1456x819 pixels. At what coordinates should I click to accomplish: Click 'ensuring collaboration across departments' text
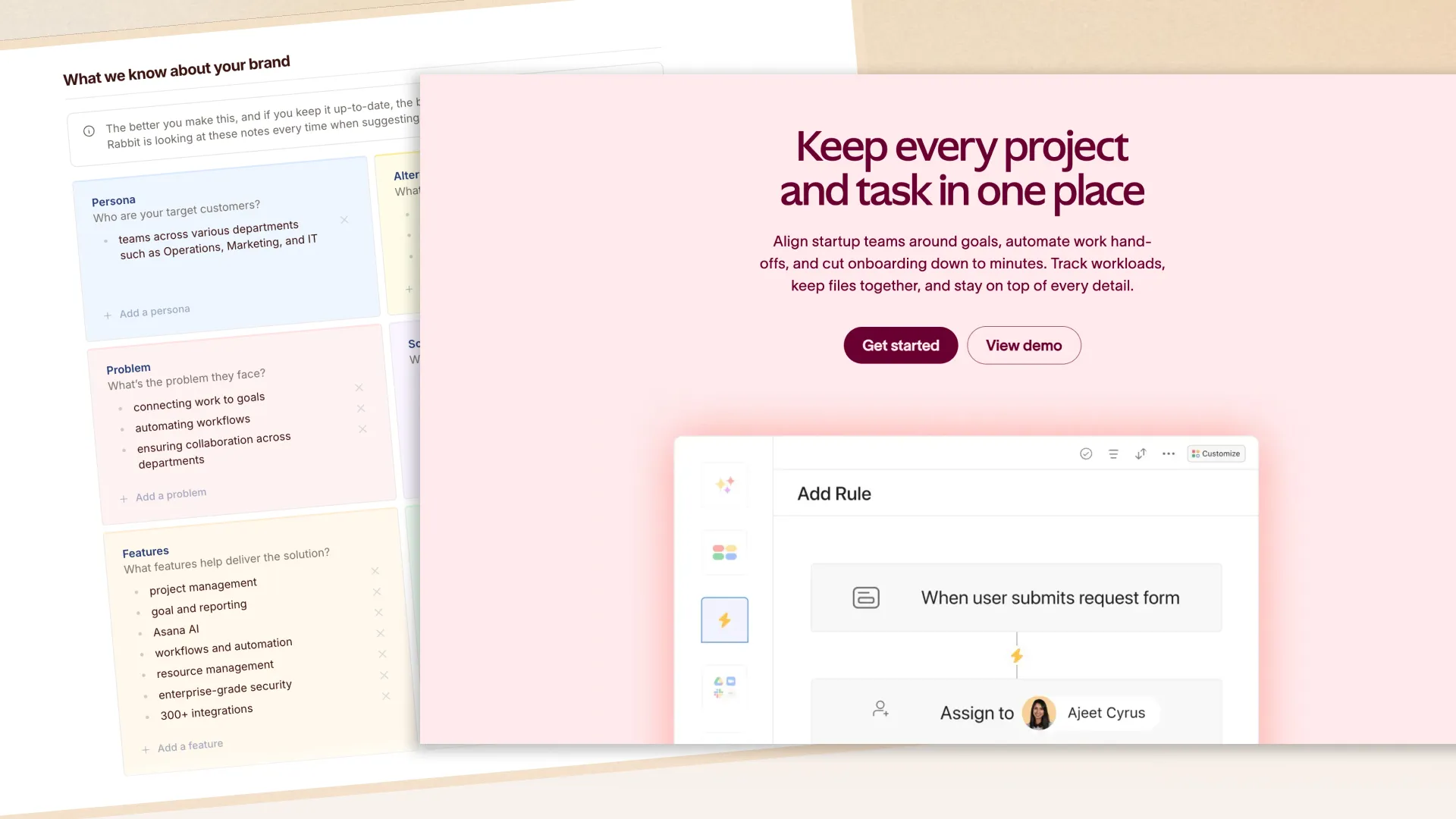pos(214,450)
